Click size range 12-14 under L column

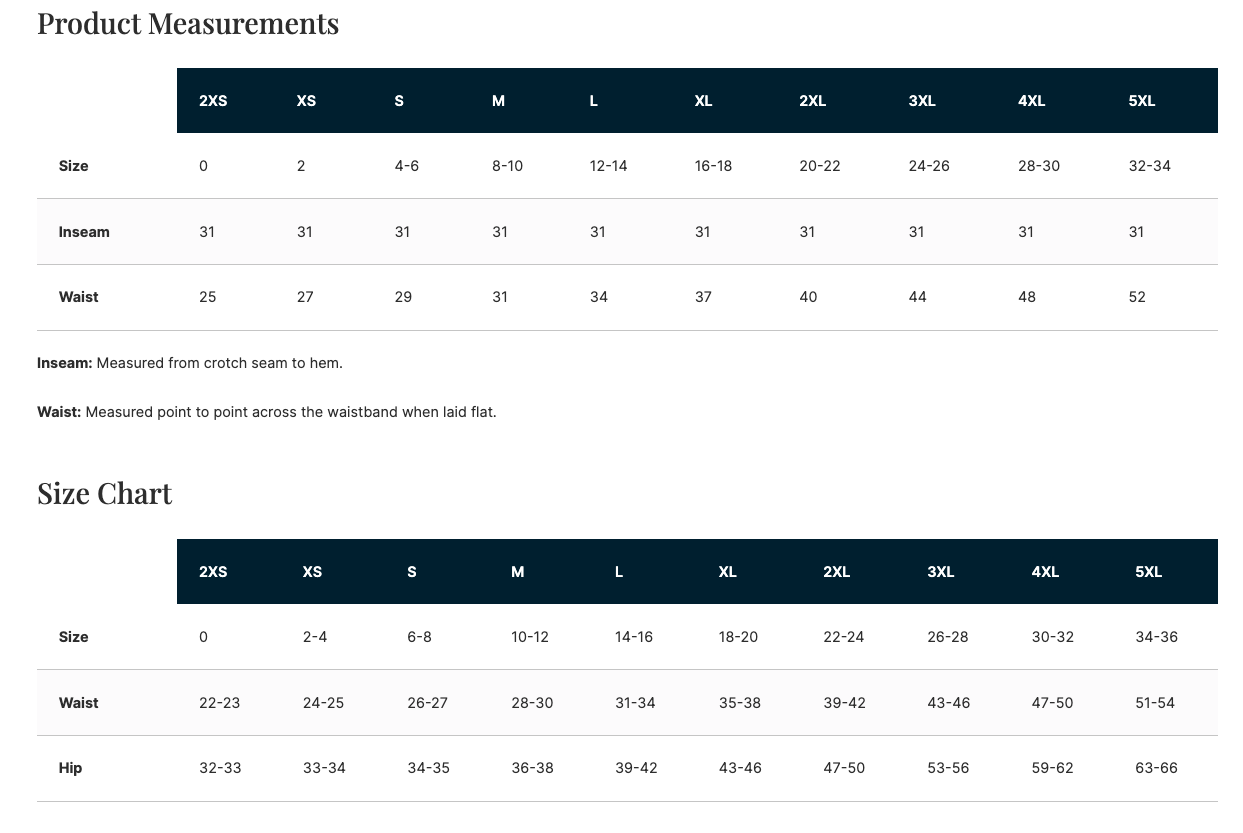click(x=608, y=166)
